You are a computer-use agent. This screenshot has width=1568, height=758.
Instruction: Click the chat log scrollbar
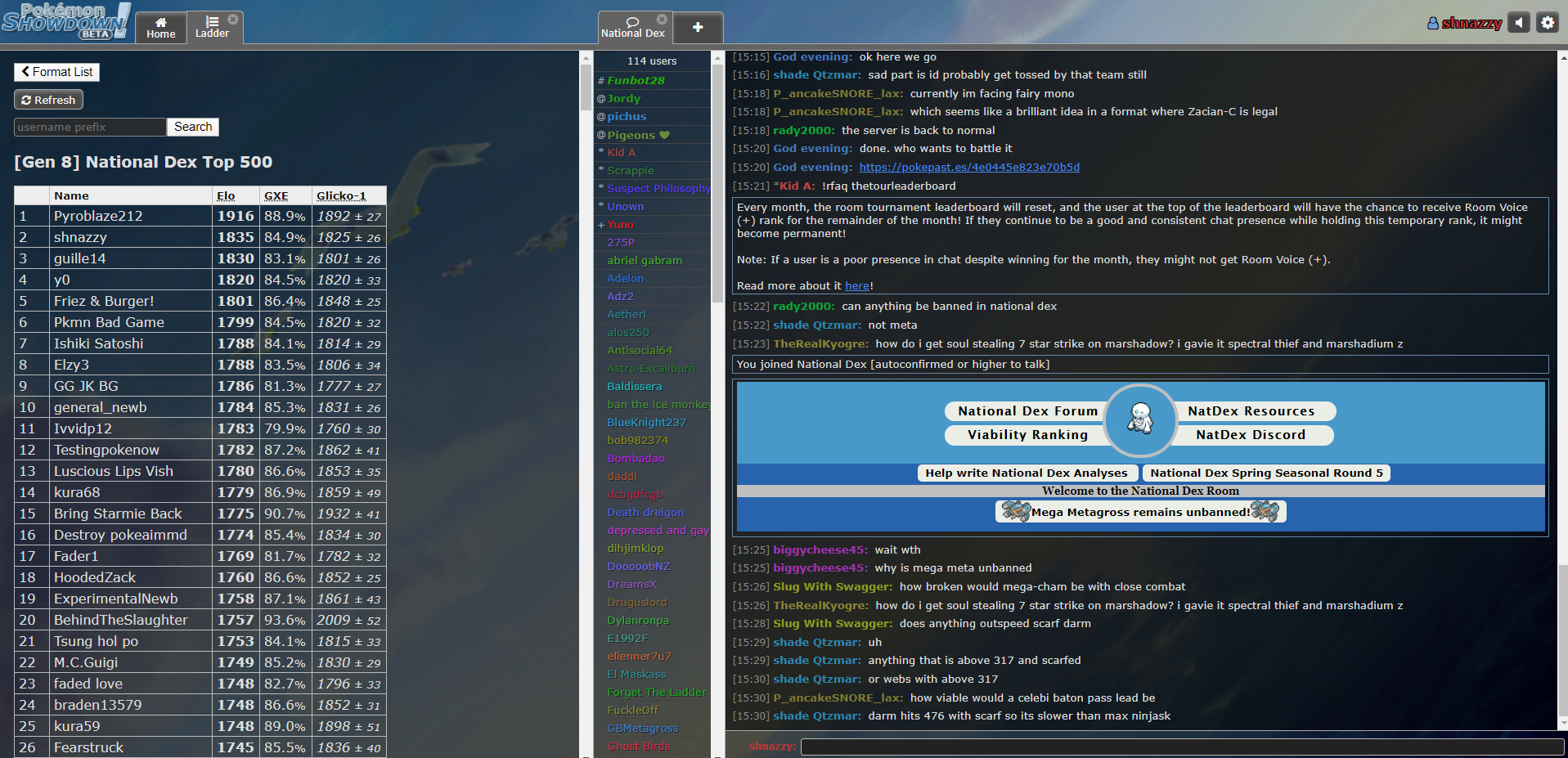click(1562, 641)
